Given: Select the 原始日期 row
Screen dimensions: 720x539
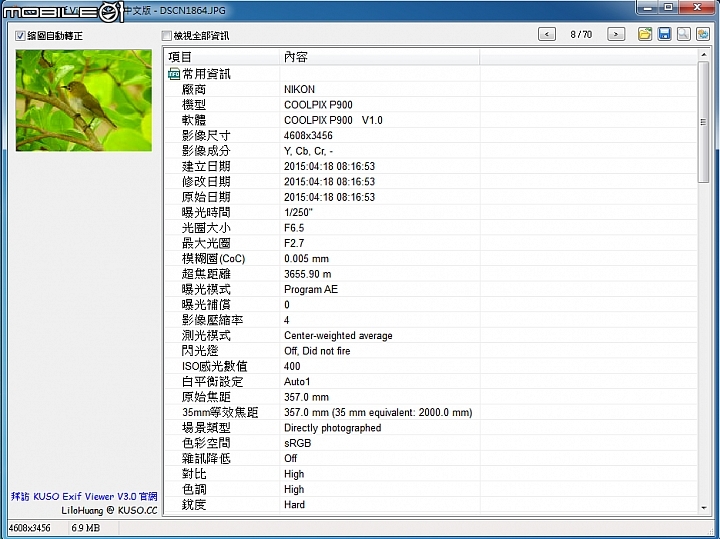Looking at the screenshot, I should click(x=431, y=197).
